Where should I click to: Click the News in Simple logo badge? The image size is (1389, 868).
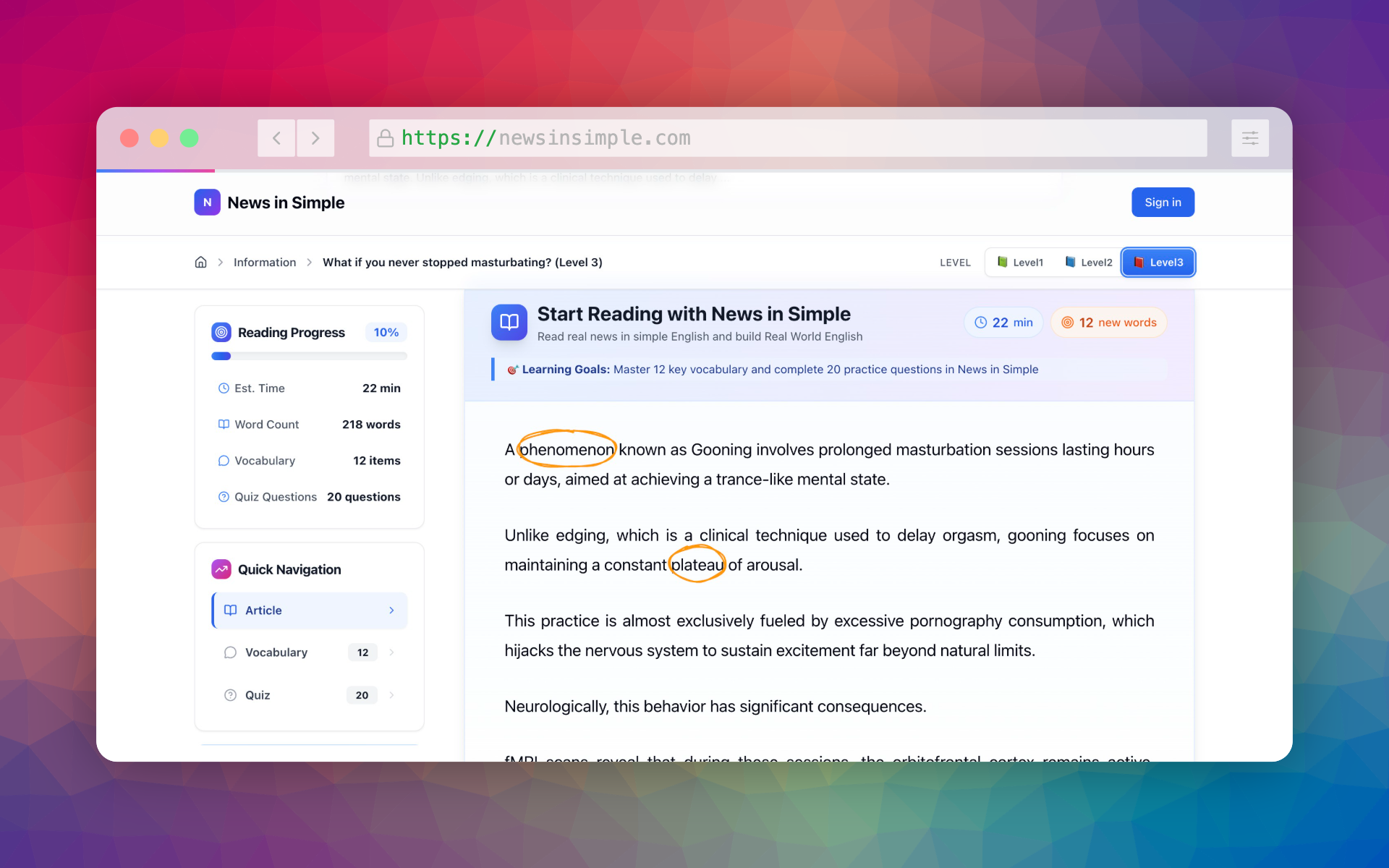click(207, 203)
